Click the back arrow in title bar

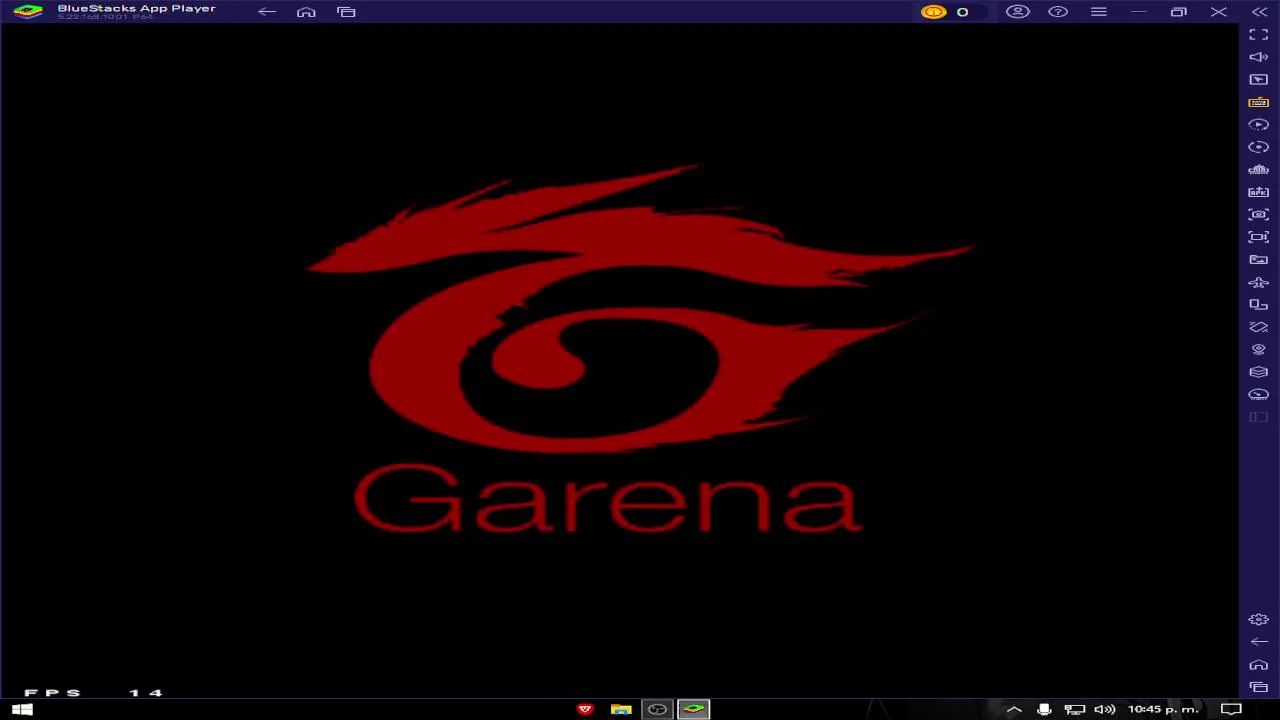pos(266,12)
